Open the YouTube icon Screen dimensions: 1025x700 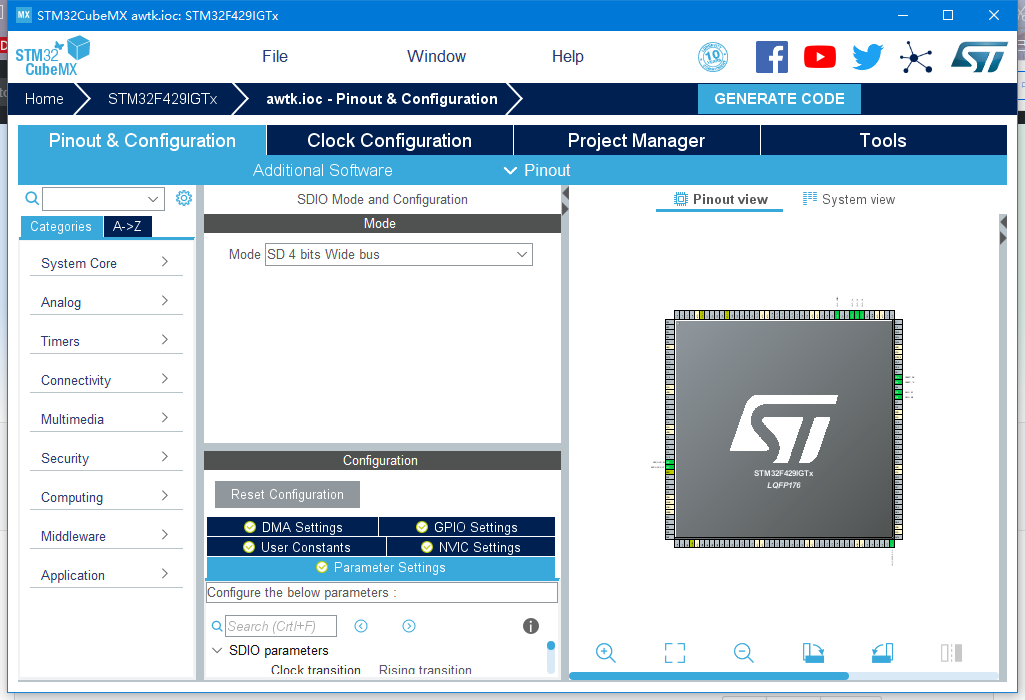[820, 57]
